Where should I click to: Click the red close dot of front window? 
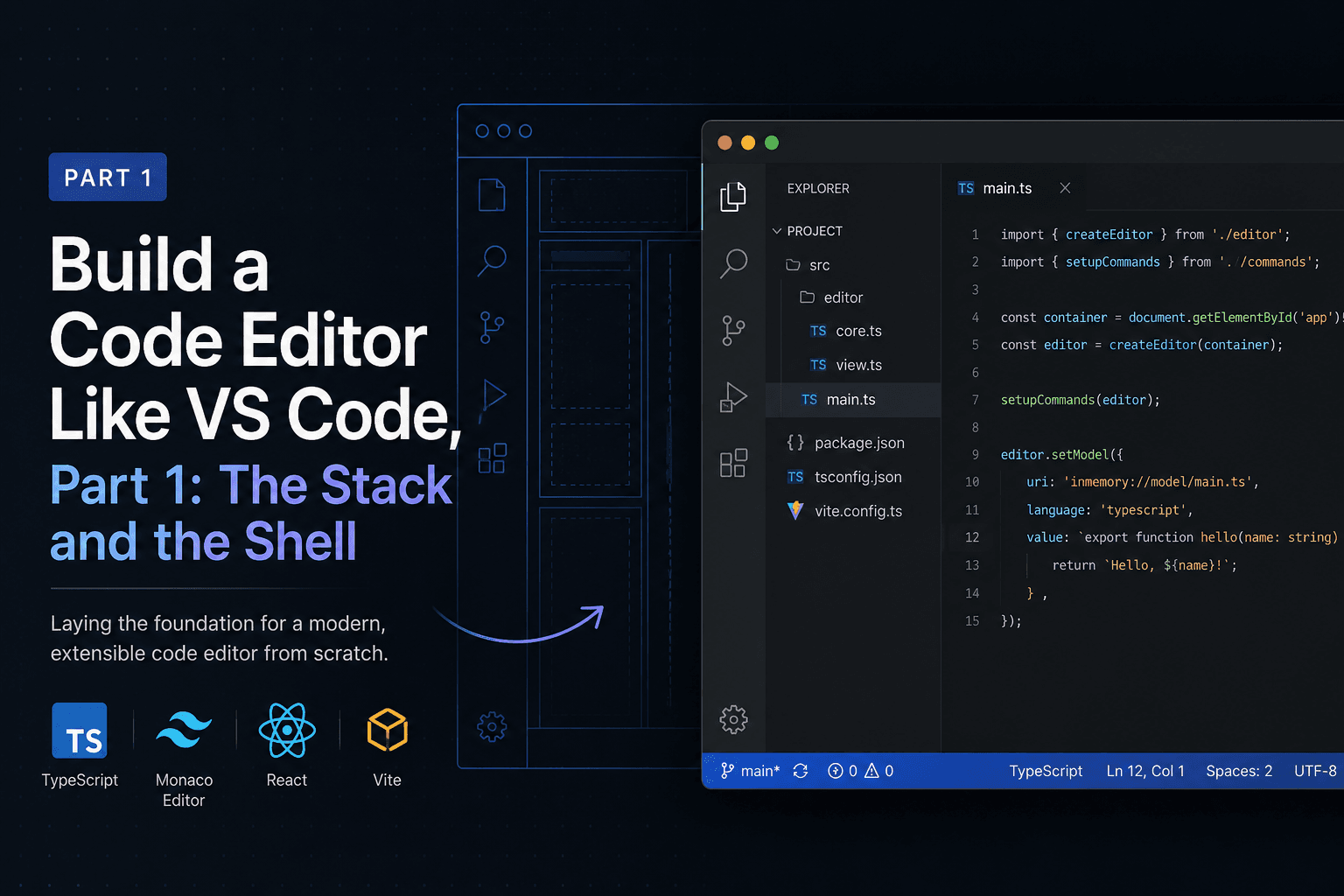[x=724, y=143]
